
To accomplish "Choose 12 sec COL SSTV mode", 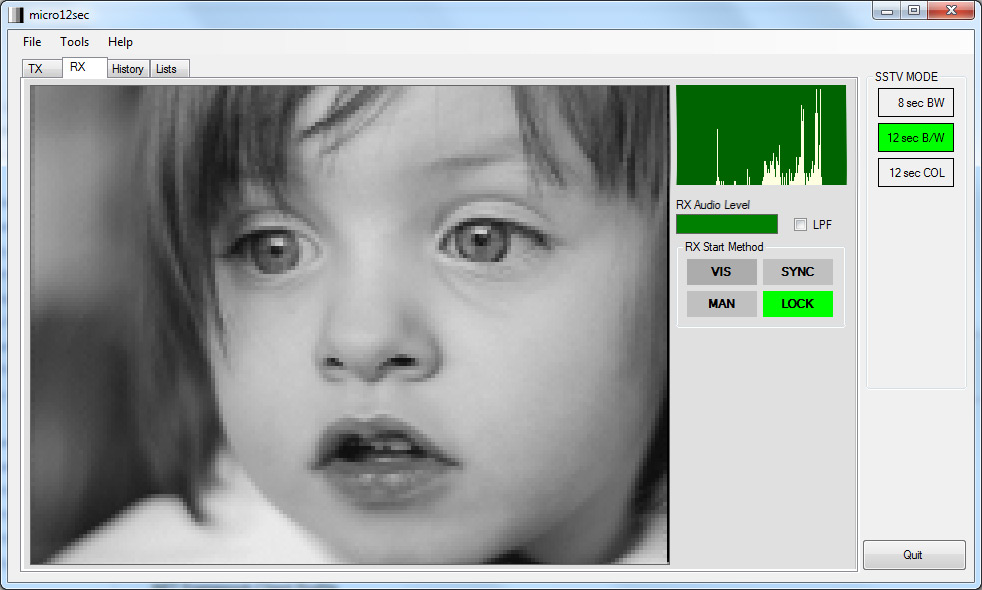I will [916, 173].
